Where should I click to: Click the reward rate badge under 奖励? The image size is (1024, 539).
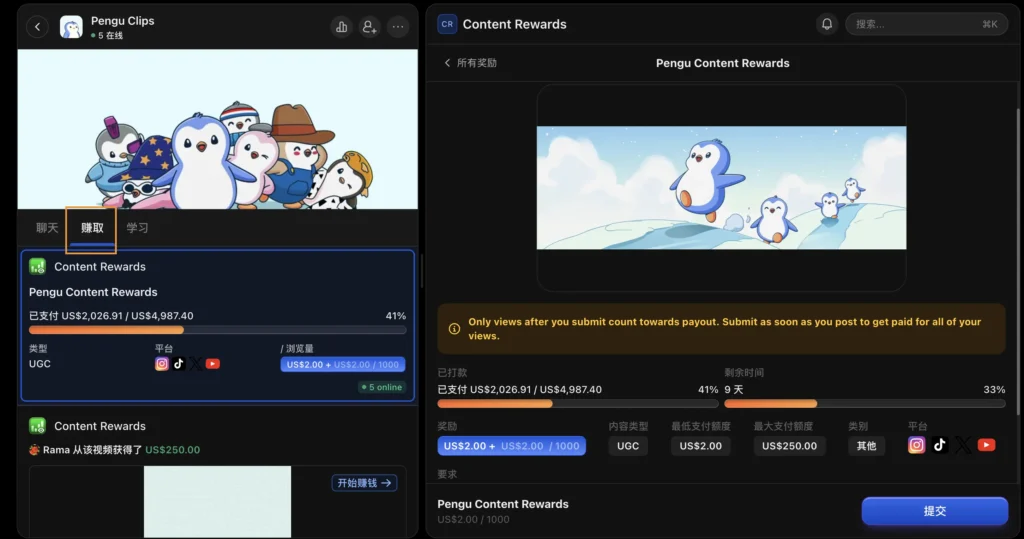tap(511, 446)
